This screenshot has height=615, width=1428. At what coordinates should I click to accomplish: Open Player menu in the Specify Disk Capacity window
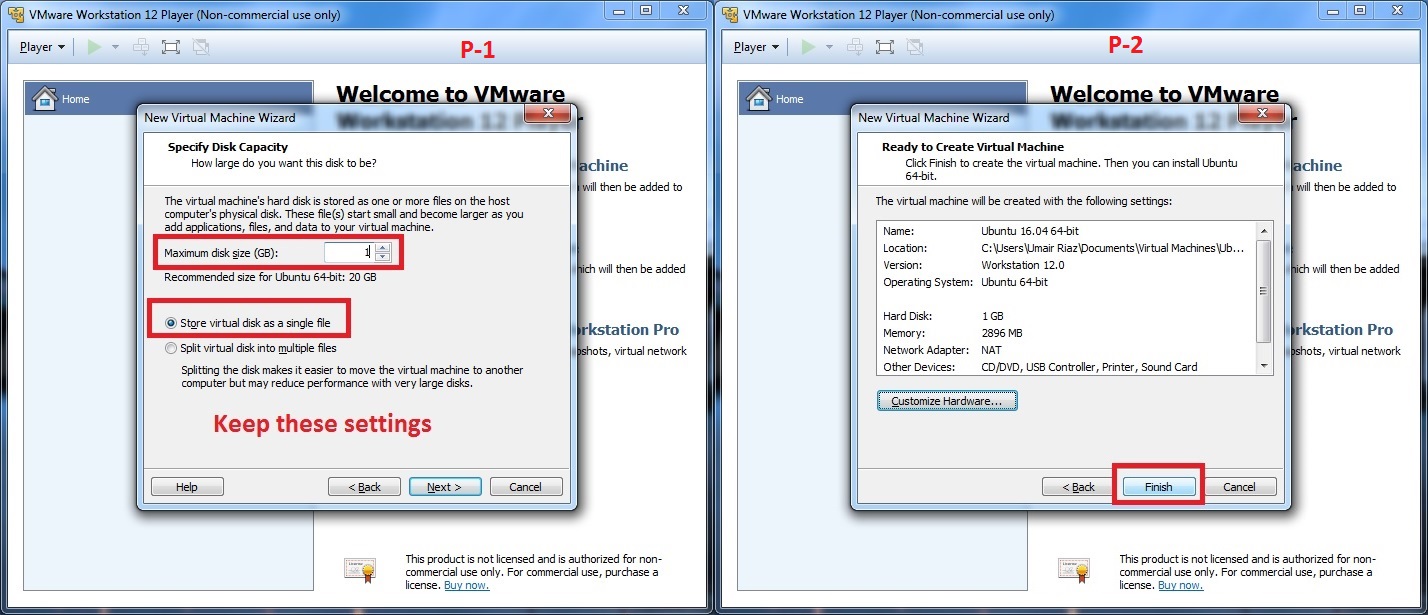(42, 47)
